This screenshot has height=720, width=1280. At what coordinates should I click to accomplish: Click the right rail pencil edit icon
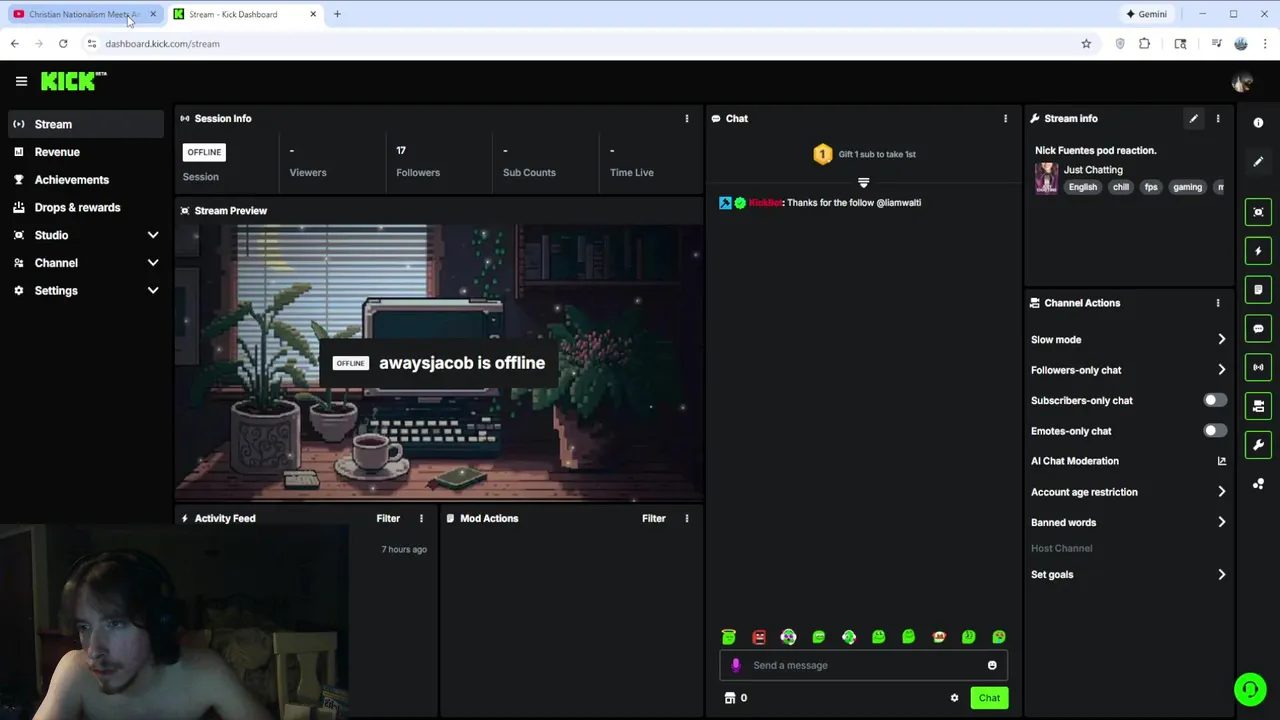tap(1258, 161)
